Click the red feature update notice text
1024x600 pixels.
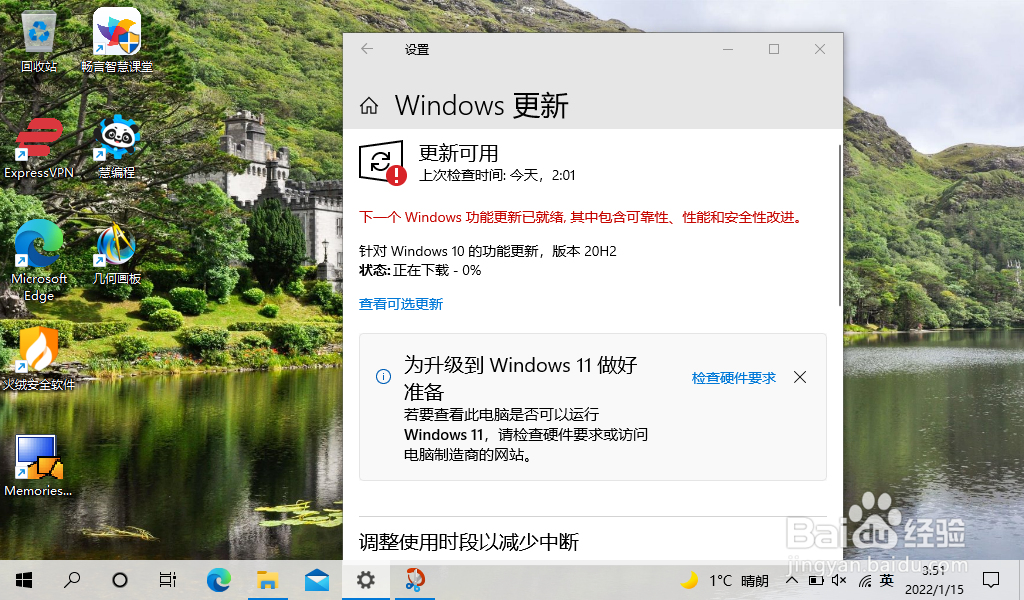click(581, 217)
